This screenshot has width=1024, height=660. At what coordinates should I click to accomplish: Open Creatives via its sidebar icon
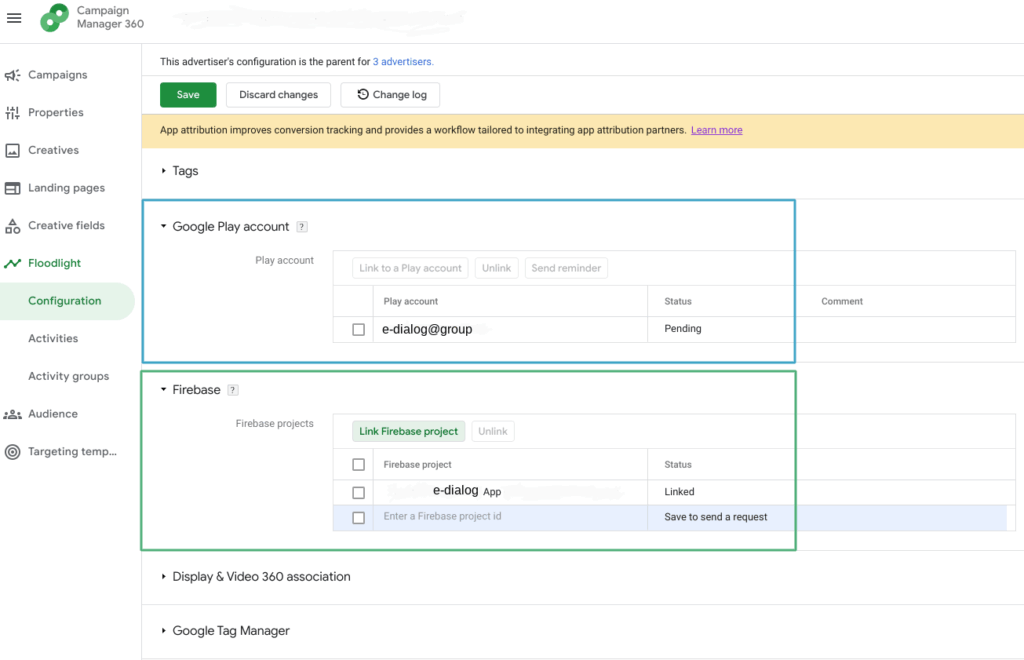14,150
